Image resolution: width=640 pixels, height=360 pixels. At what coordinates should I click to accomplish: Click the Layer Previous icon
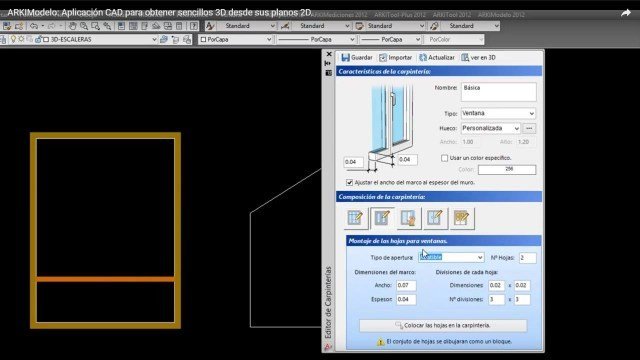(175, 40)
